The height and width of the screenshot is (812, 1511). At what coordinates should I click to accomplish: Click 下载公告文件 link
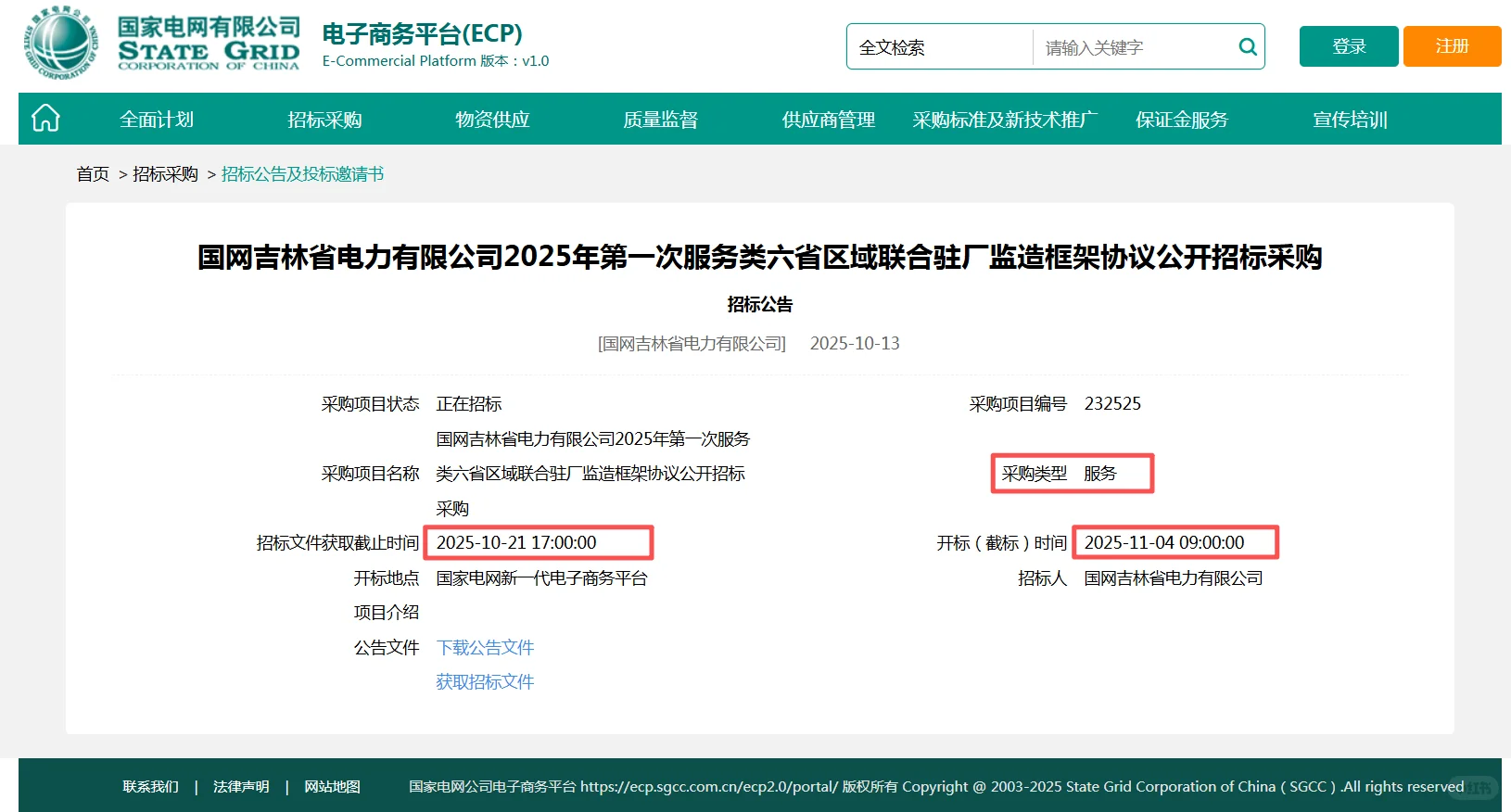485,647
